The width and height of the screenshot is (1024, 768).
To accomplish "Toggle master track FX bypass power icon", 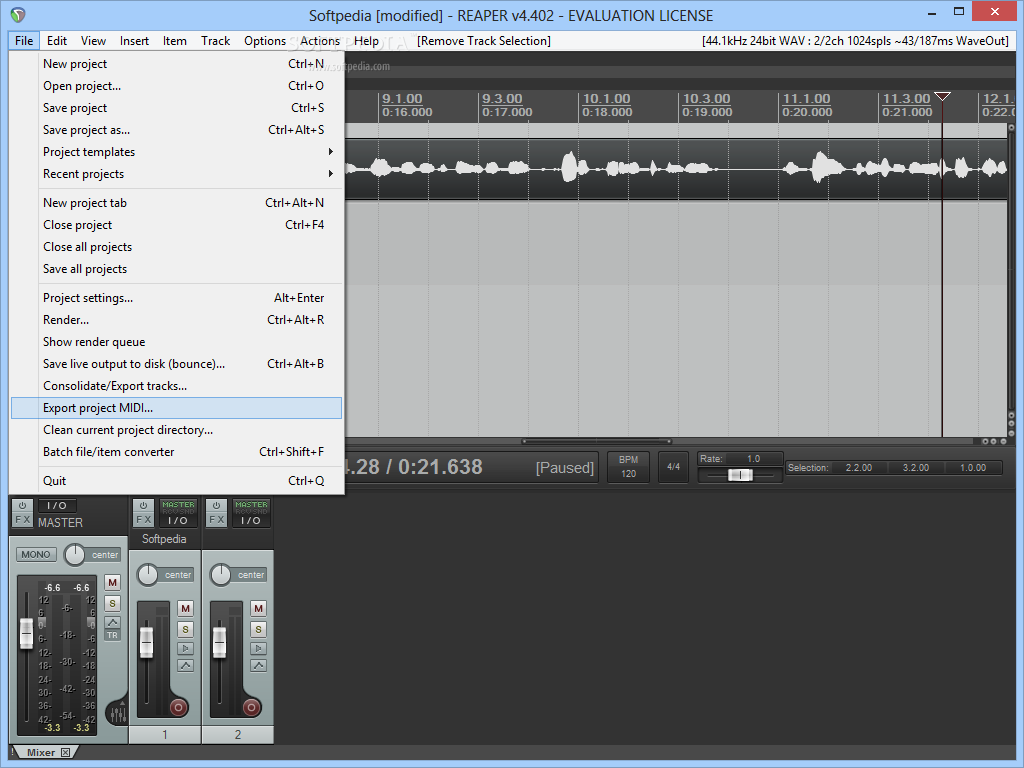I will 22,505.
